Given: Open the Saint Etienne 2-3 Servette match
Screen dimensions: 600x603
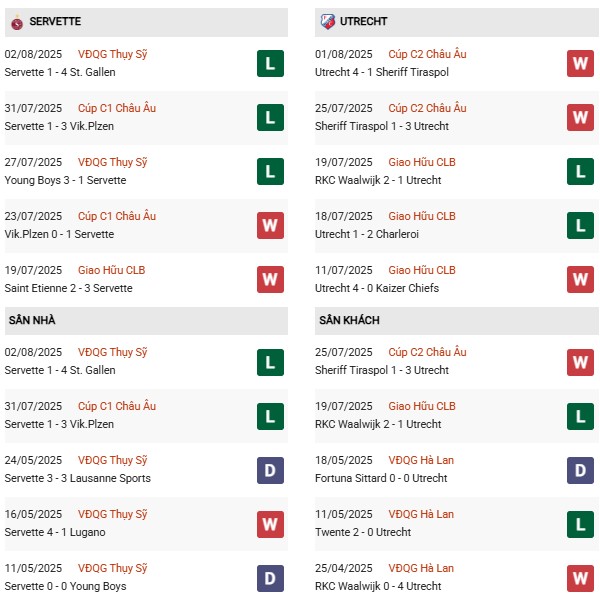Looking at the screenshot, I should pos(68,288).
